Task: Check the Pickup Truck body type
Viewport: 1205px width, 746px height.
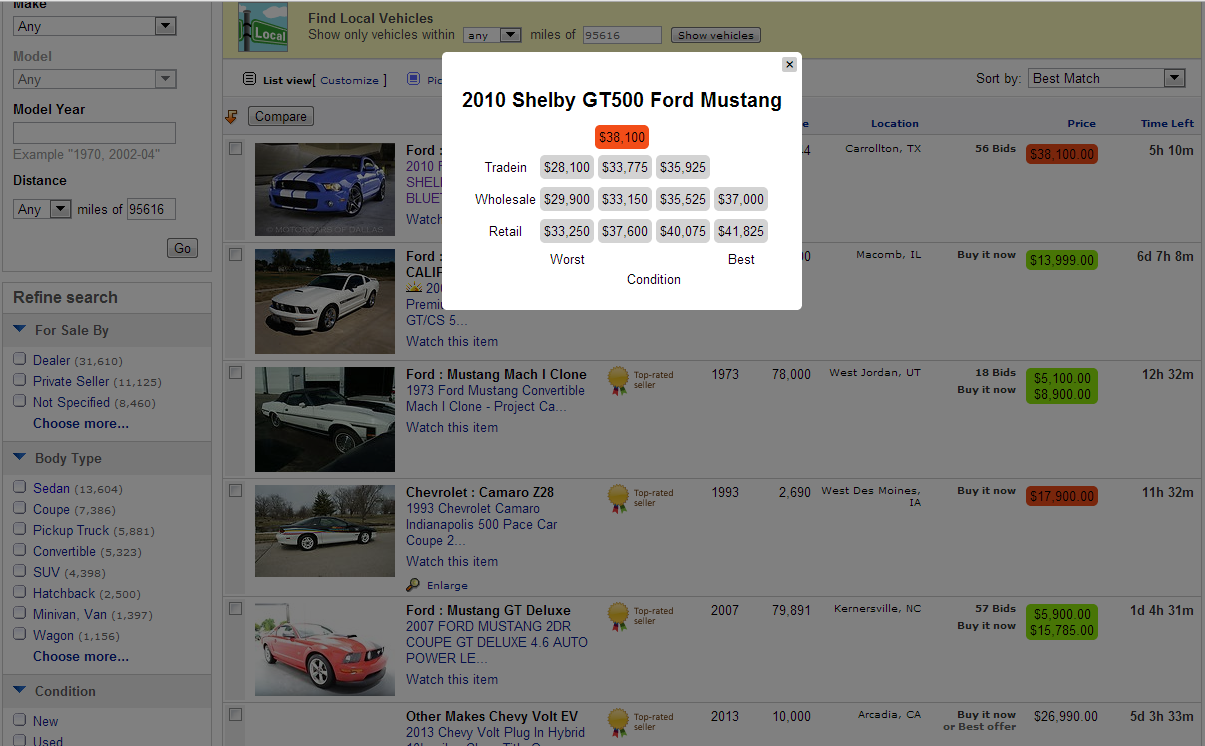Action: [x=19, y=529]
